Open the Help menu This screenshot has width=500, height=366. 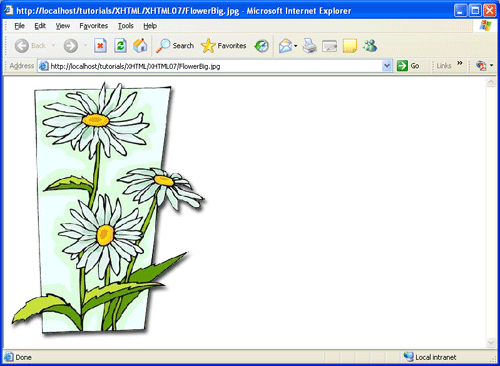point(150,26)
